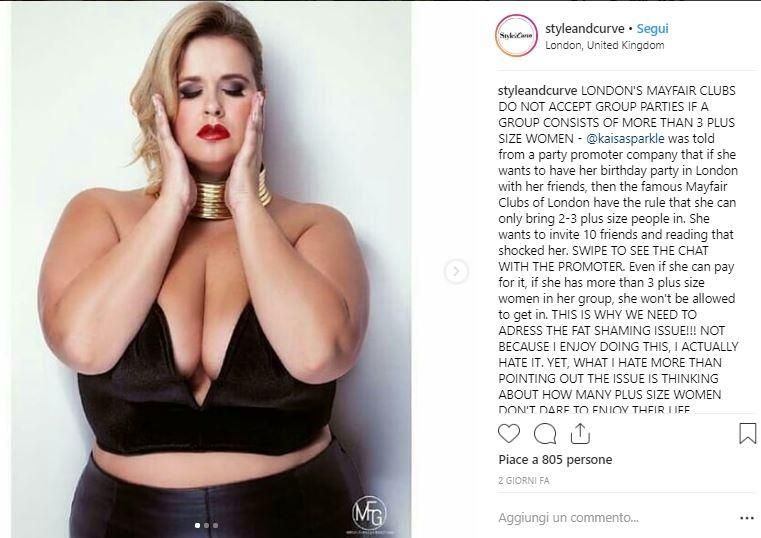Open the @kaisasparkle mention
Viewport: 761px width, 538px height.
[x=625, y=138]
